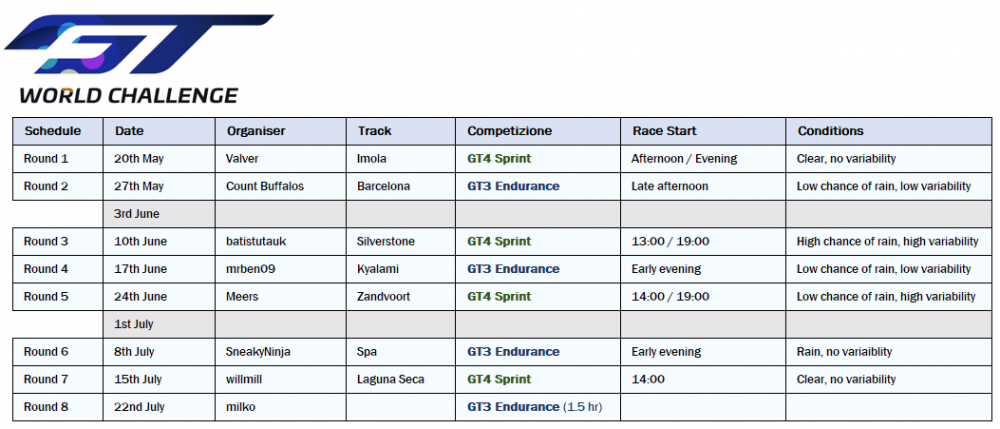
Task: Click the 14:00 / 19:00 race start
Action: 670,297
